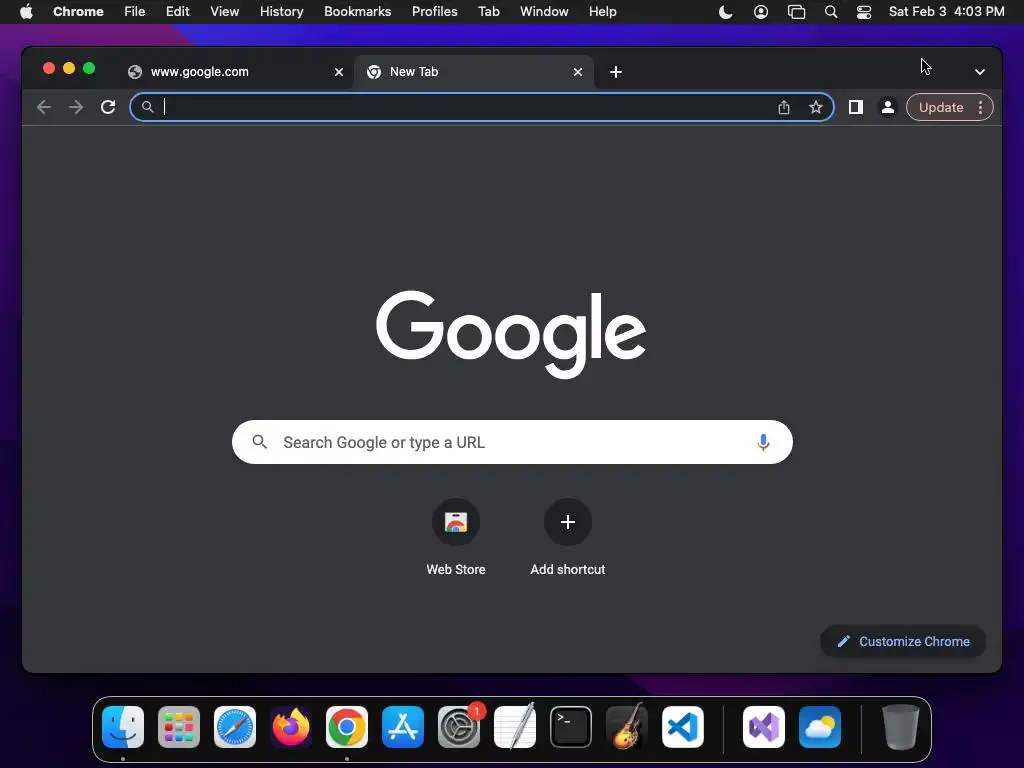Click the Google logo
The image size is (1024, 768).
coord(511,334)
